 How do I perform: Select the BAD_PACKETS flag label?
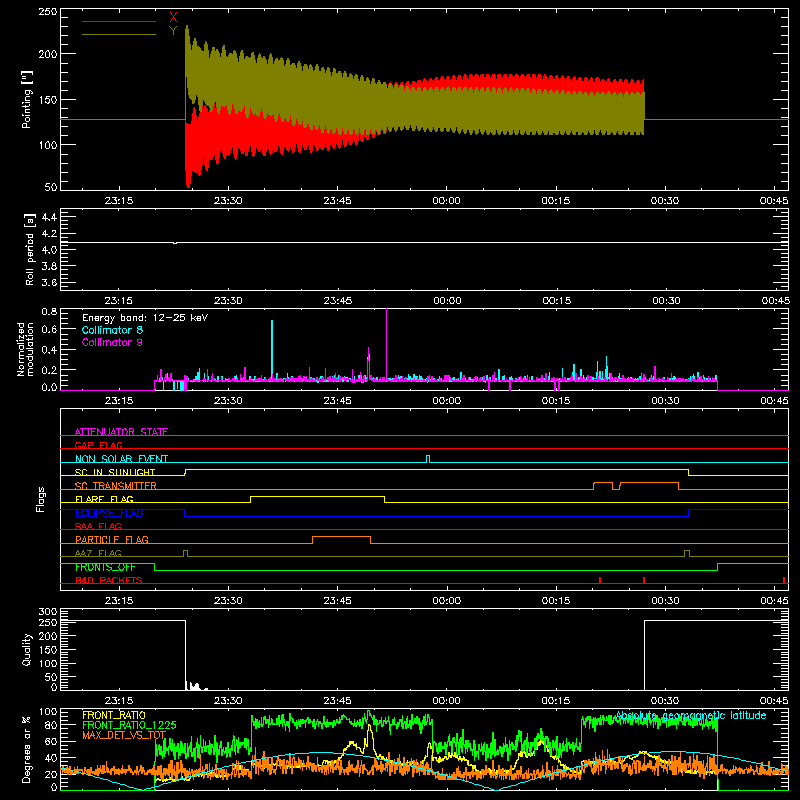tap(109, 580)
